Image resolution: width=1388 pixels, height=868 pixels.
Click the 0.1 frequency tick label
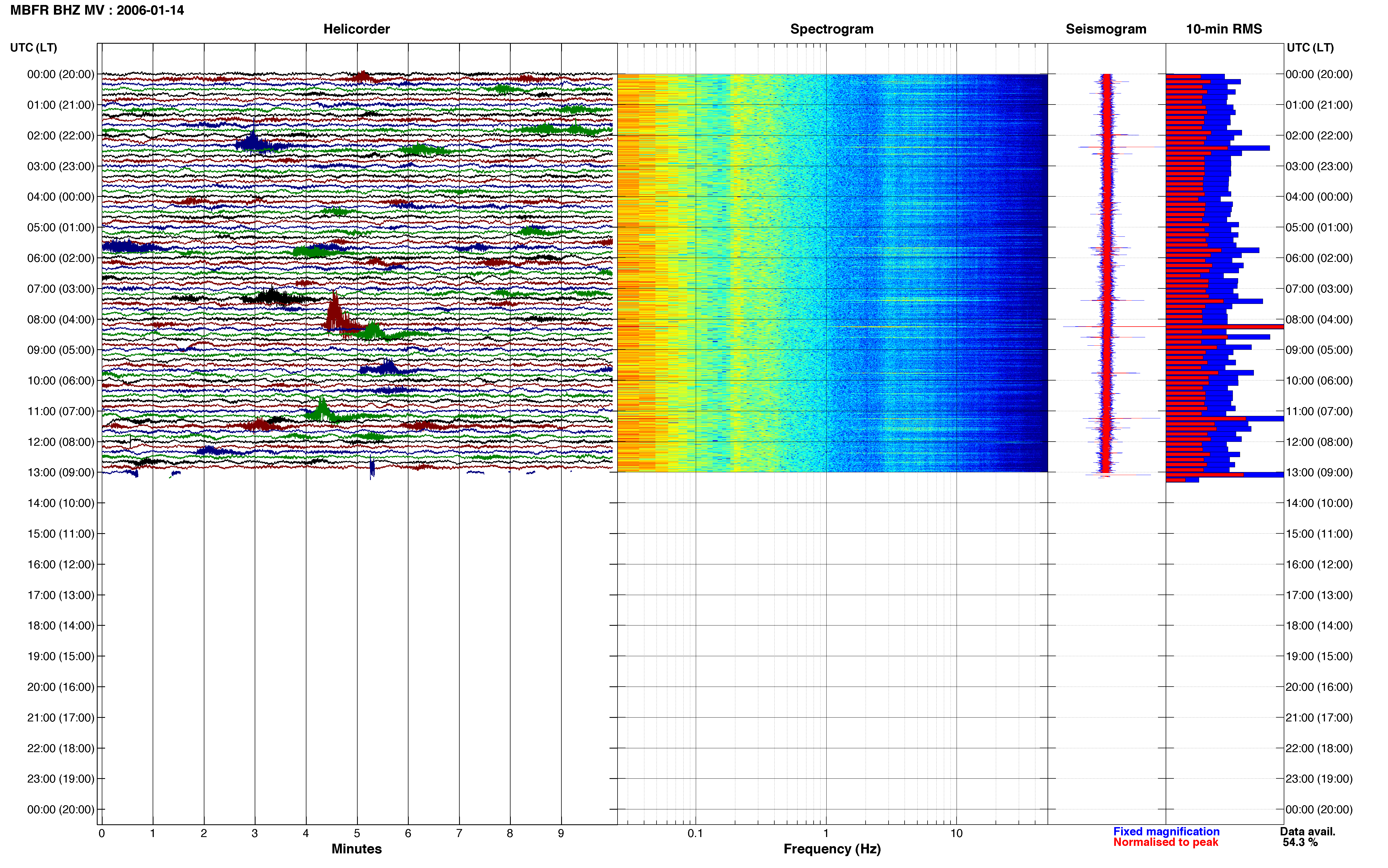tap(695, 833)
